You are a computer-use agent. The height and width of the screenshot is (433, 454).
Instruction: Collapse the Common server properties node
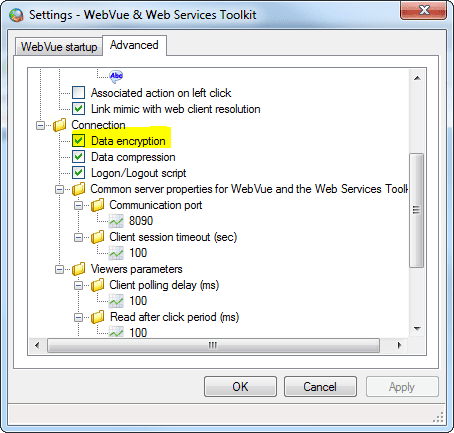59,190
